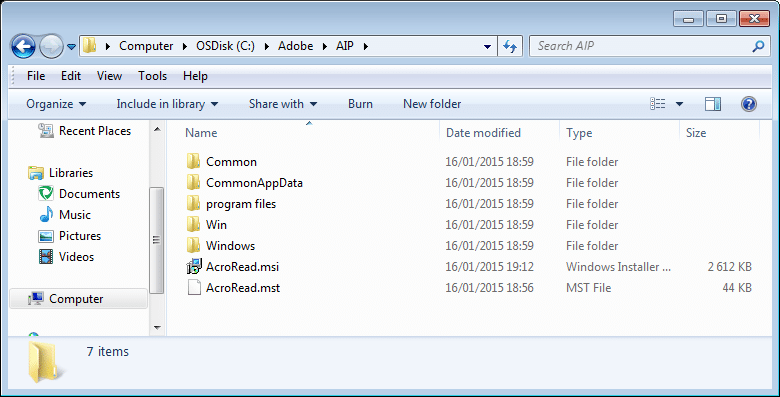The image size is (780, 397).
Task: Open the Tools menu
Action: tap(152, 76)
